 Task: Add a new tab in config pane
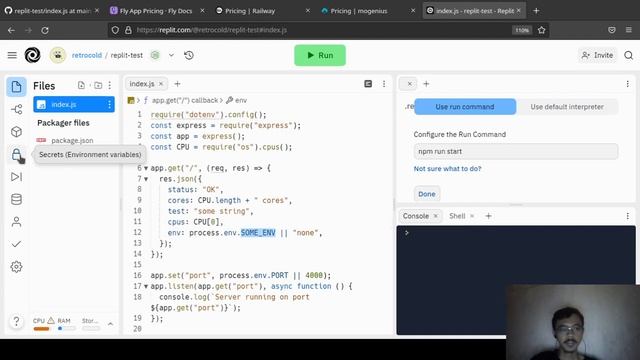tap(426, 84)
